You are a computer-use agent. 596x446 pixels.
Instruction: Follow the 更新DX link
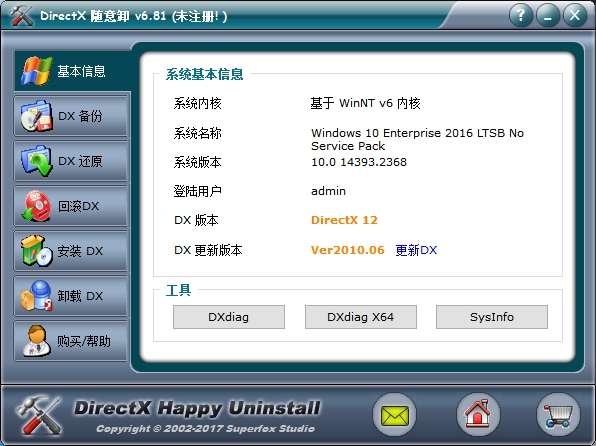coord(416,250)
